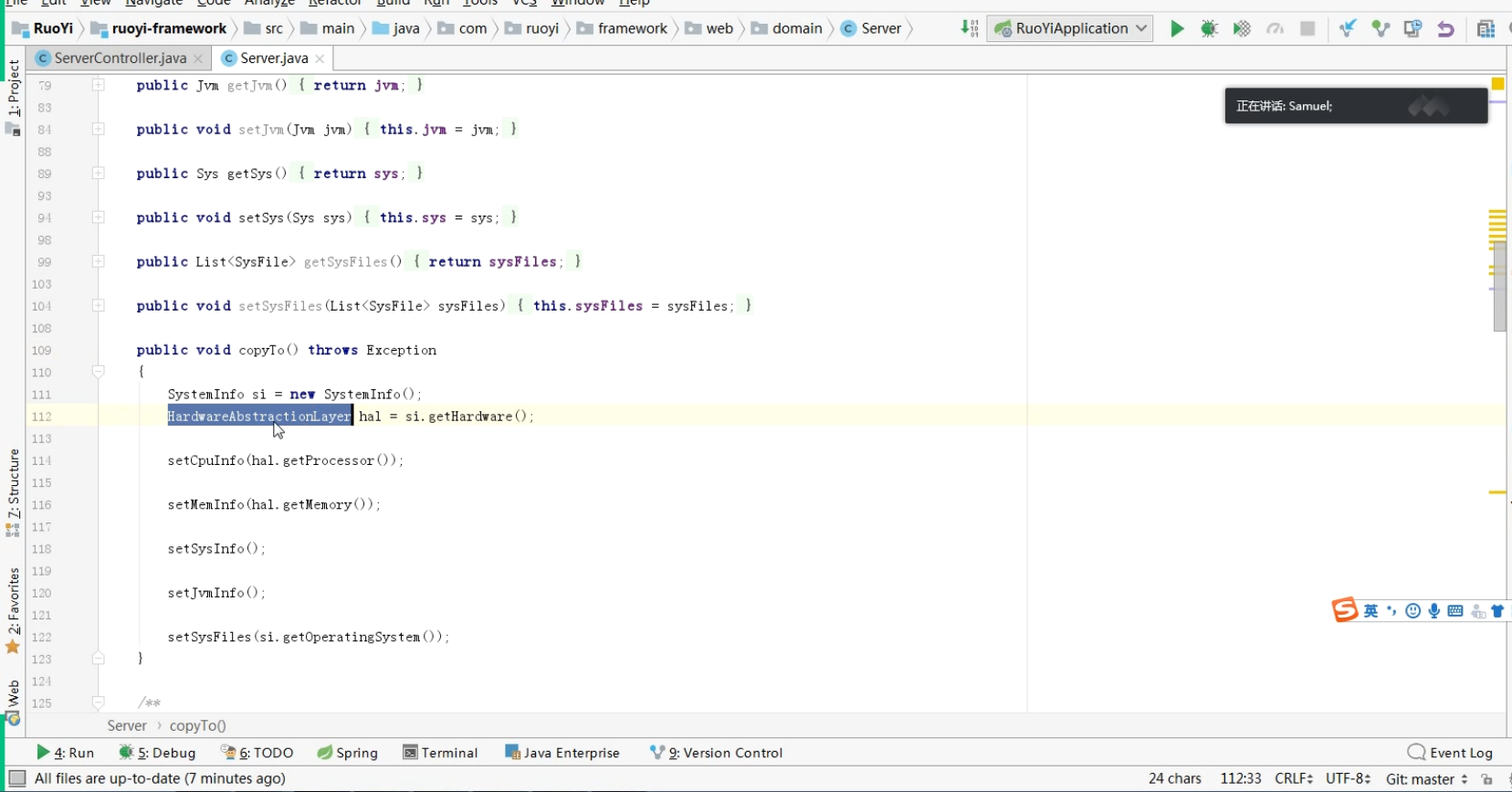Expand folded setJvm method at line 84
This screenshot has height=792, width=1512.
pyautogui.click(x=98, y=129)
